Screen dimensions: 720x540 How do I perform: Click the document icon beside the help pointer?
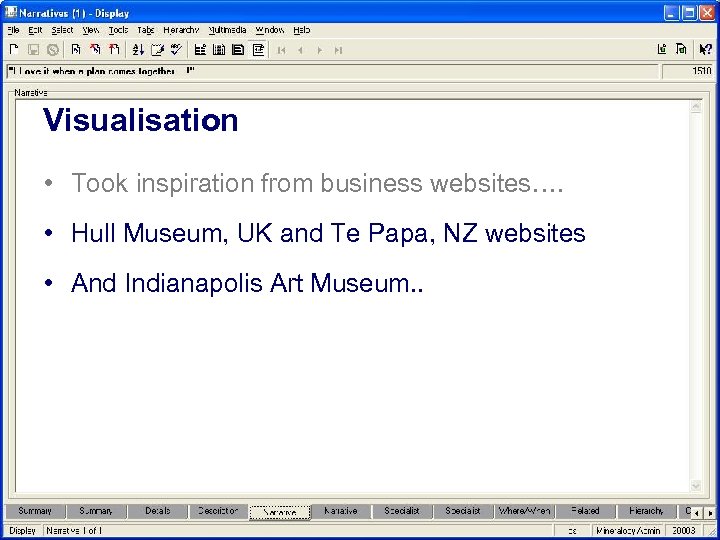681,49
